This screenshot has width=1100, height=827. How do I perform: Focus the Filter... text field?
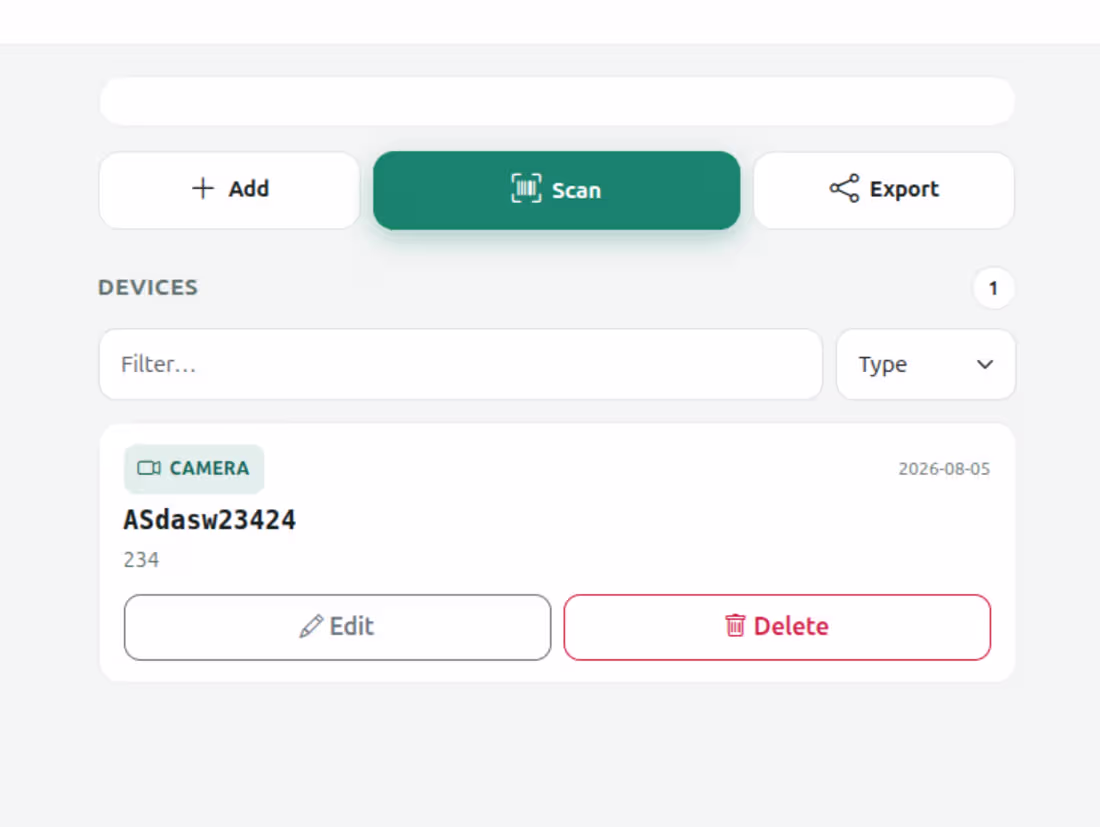(461, 364)
